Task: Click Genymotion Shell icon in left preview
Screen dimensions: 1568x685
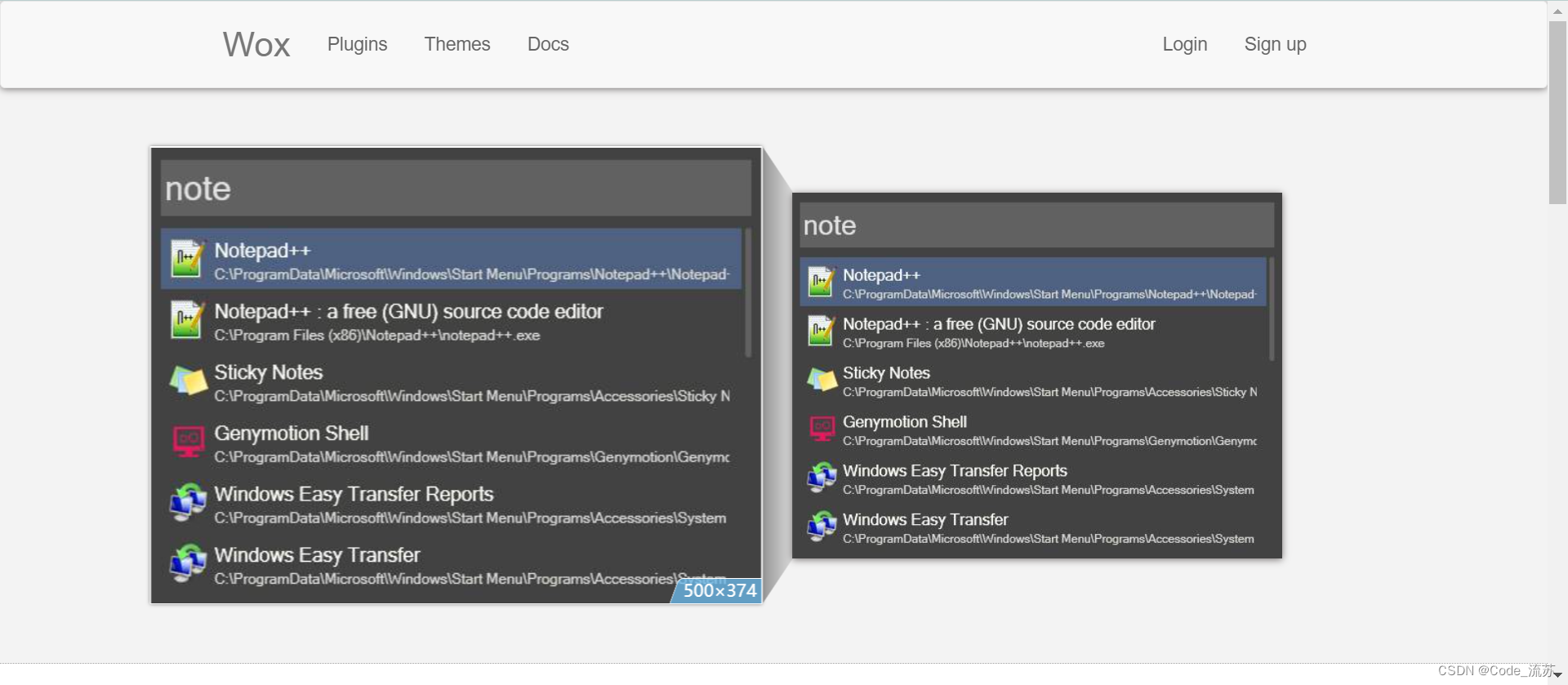Action: click(189, 442)
